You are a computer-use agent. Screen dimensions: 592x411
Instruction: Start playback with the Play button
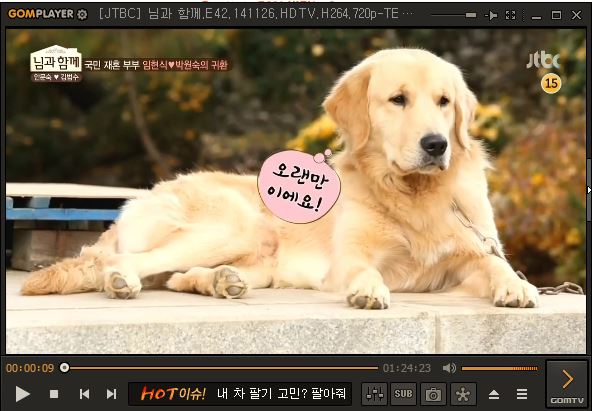click(x=22, y=394)
